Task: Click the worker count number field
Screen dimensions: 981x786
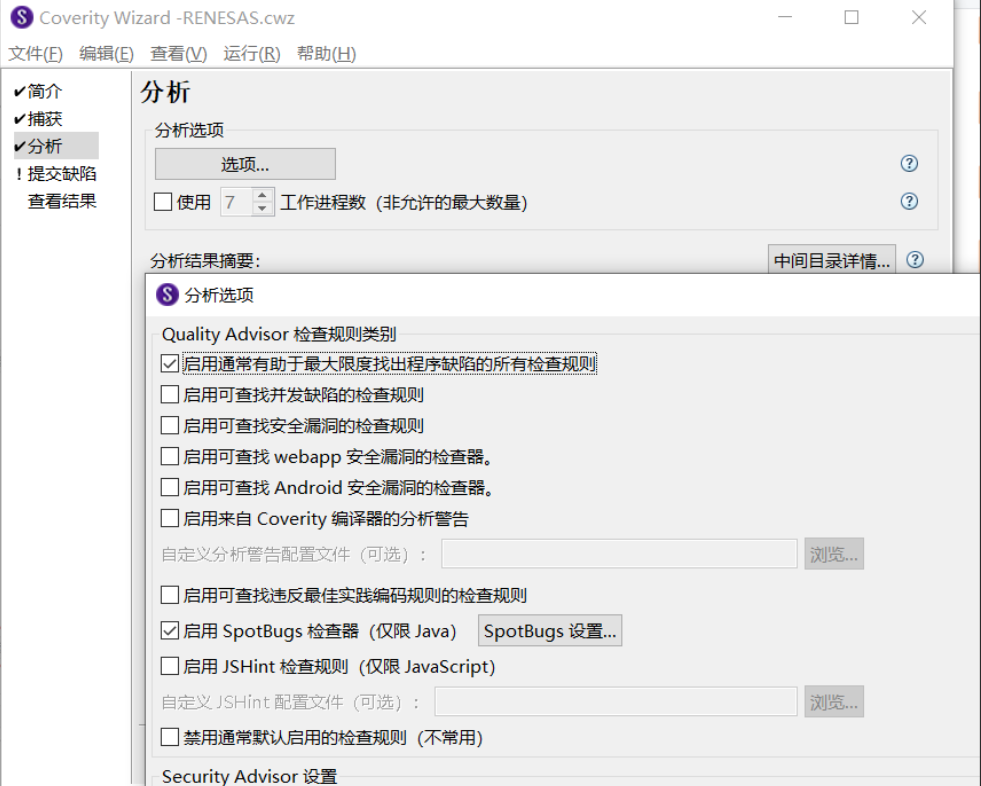Action: 236,202
